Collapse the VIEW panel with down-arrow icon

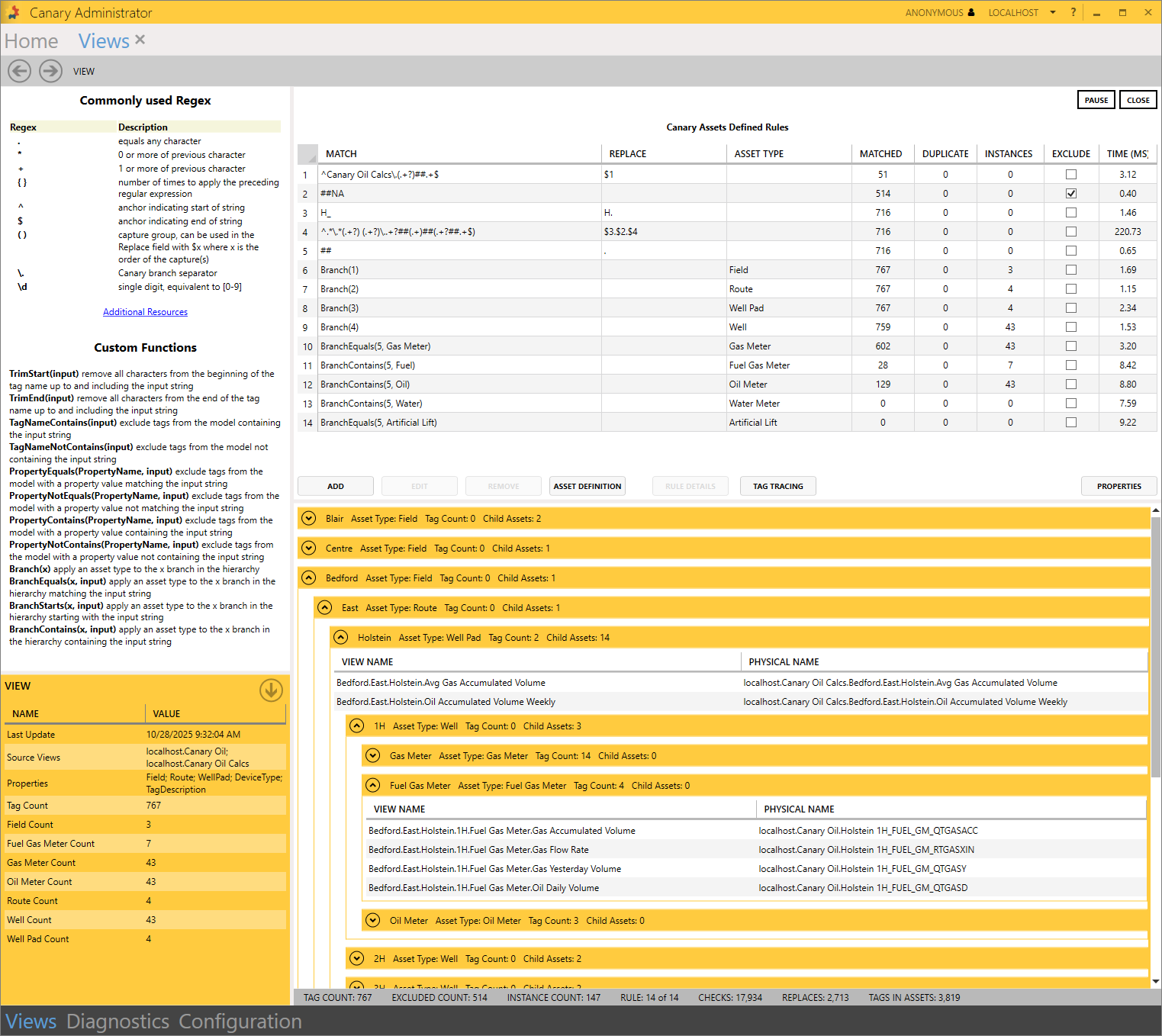tap(271, 690)
